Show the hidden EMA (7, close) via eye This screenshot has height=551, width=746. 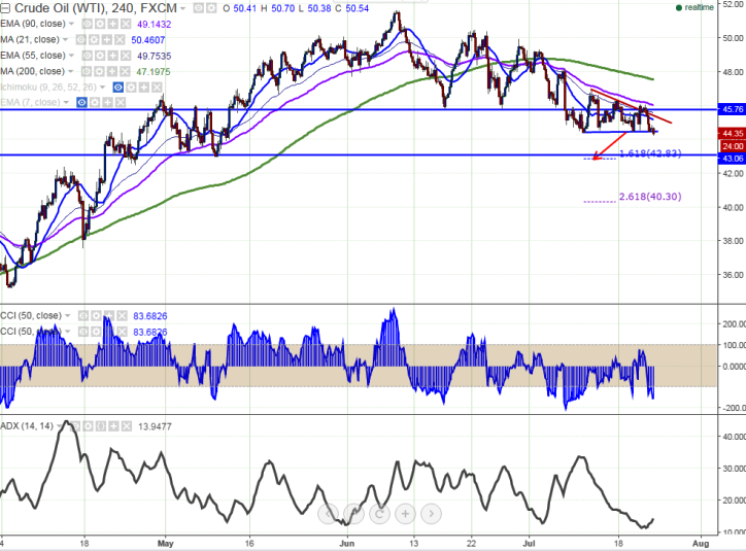pyautogui.click(x=82, y=102)
